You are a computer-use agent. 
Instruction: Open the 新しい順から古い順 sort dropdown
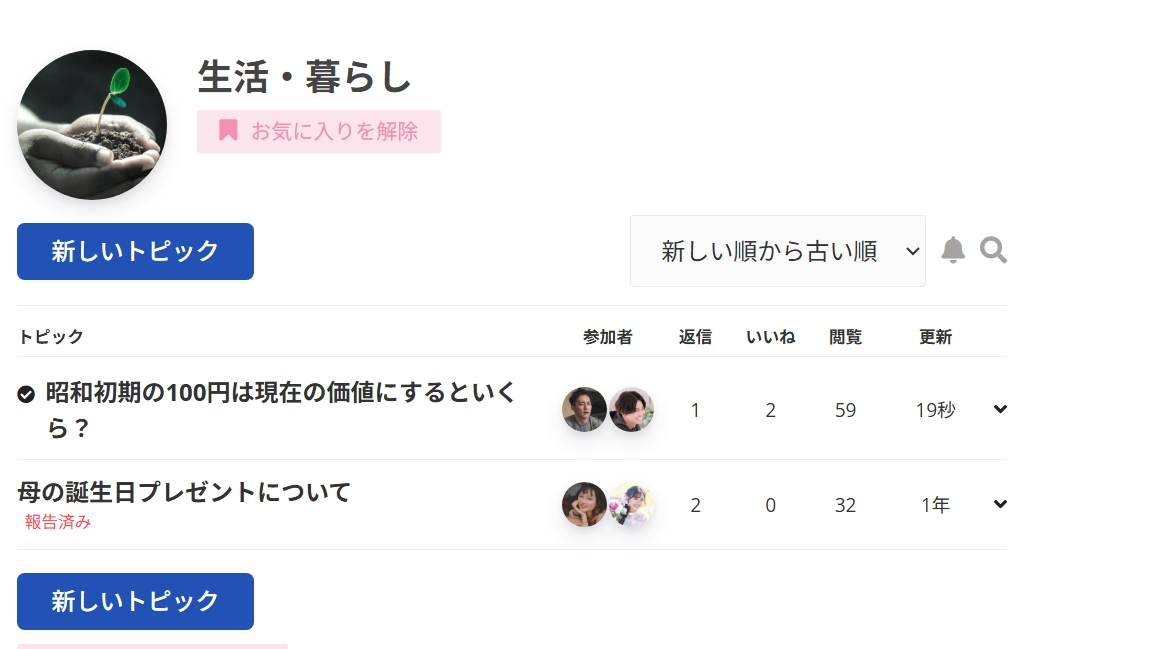coord(777,251)
